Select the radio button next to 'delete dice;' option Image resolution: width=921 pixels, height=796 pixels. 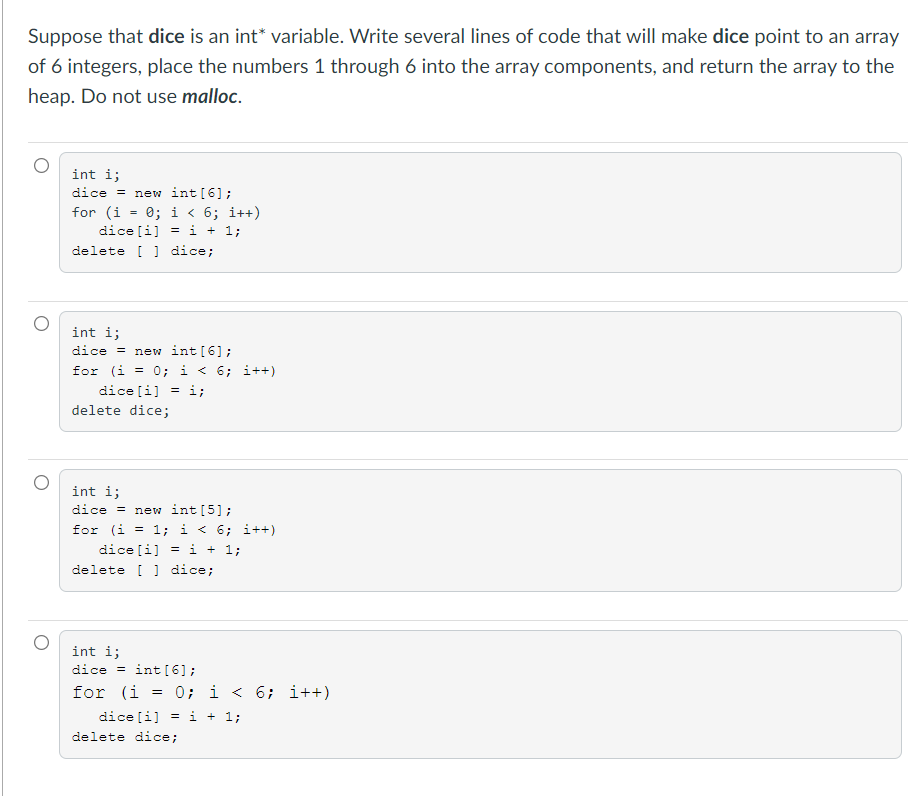[x=41, y=323]
